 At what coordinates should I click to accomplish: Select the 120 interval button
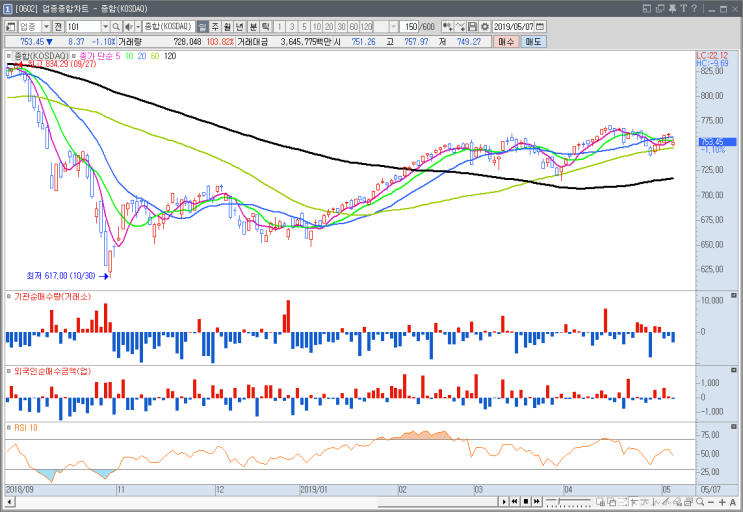point(366,27)
